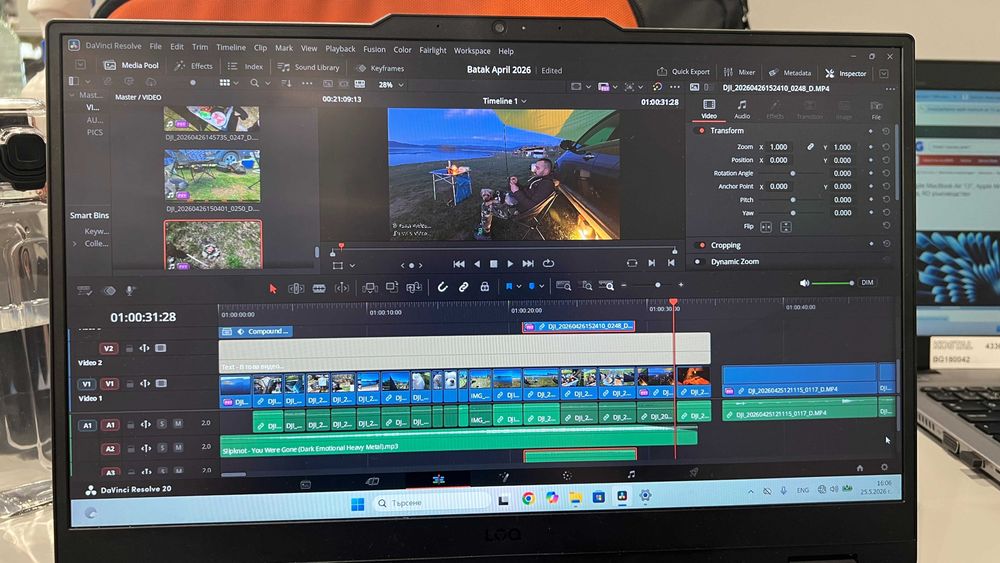Disable the Cropping section toggle

pos(702,245)
